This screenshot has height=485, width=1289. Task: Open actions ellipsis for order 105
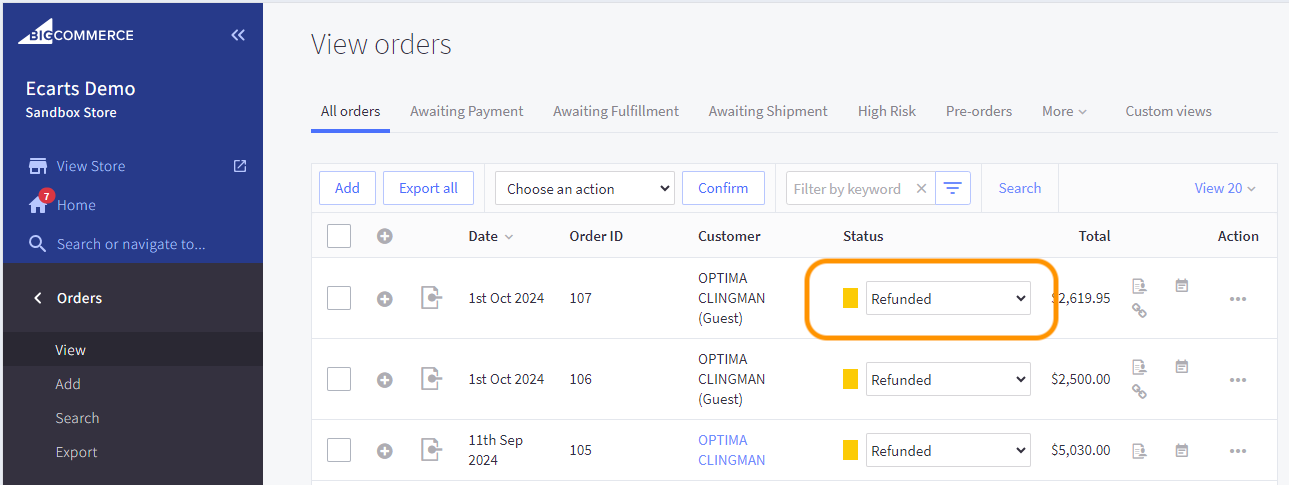pos(1238,451)
